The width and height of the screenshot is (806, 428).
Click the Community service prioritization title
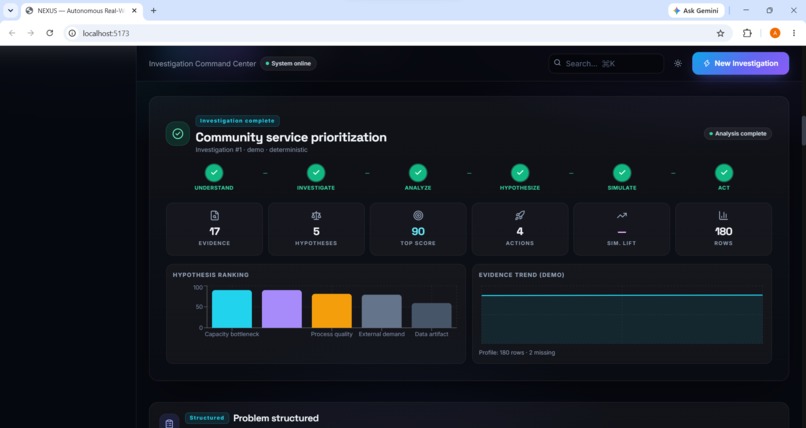[291, 137]
